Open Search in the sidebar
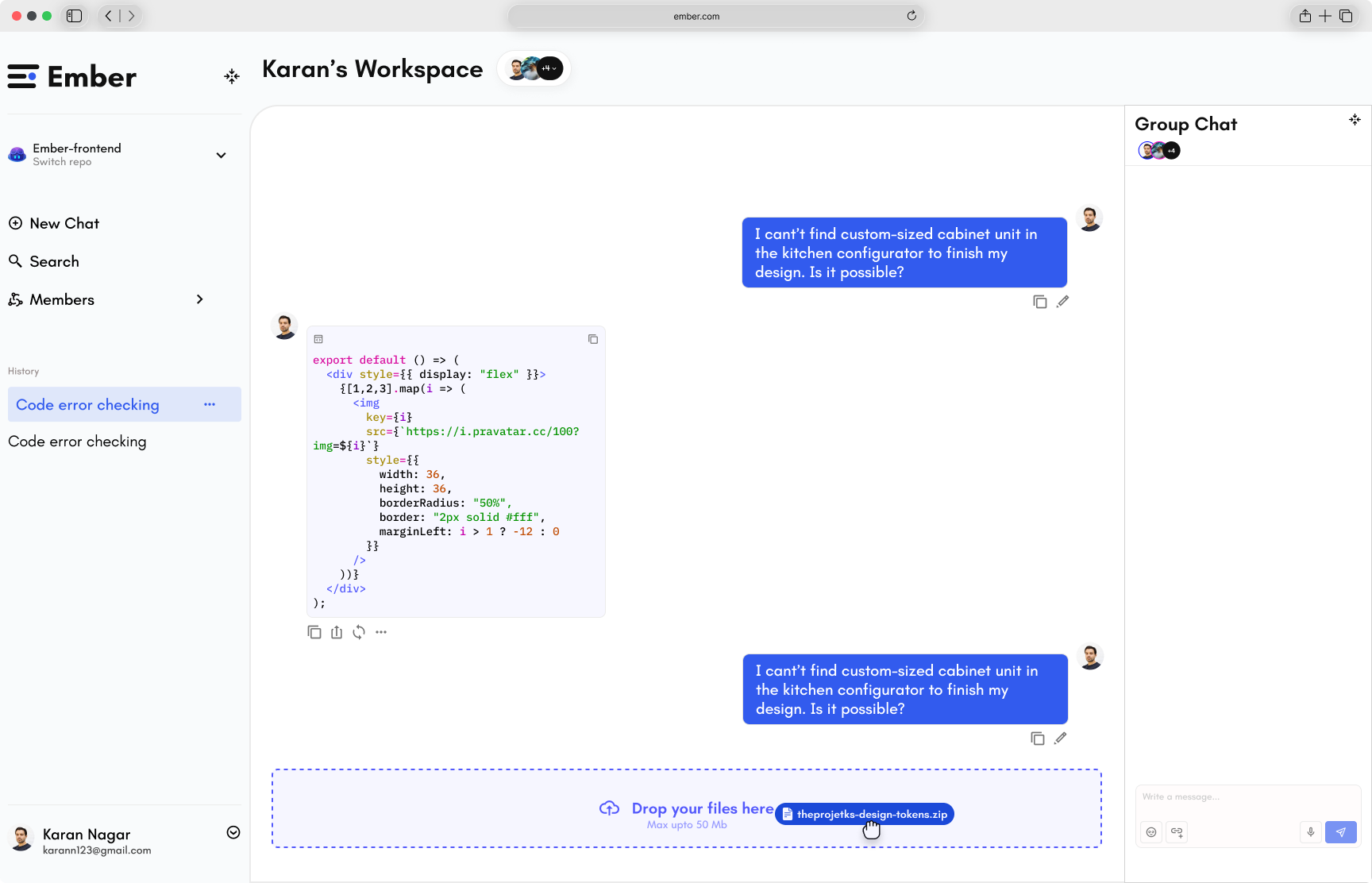The image size is (1372, 883). tap(44, 261)
